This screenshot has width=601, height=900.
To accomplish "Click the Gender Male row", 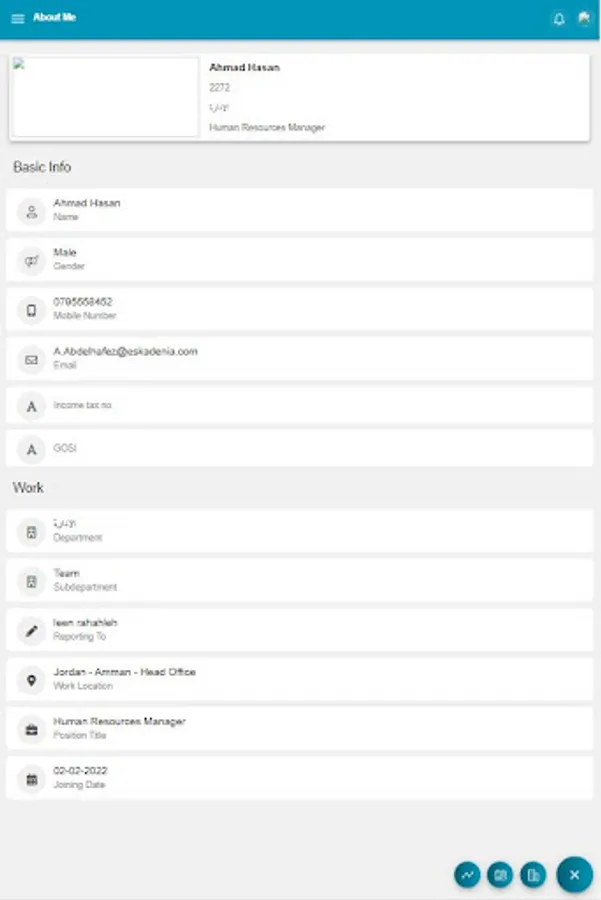I will click(x=300, y=260).
